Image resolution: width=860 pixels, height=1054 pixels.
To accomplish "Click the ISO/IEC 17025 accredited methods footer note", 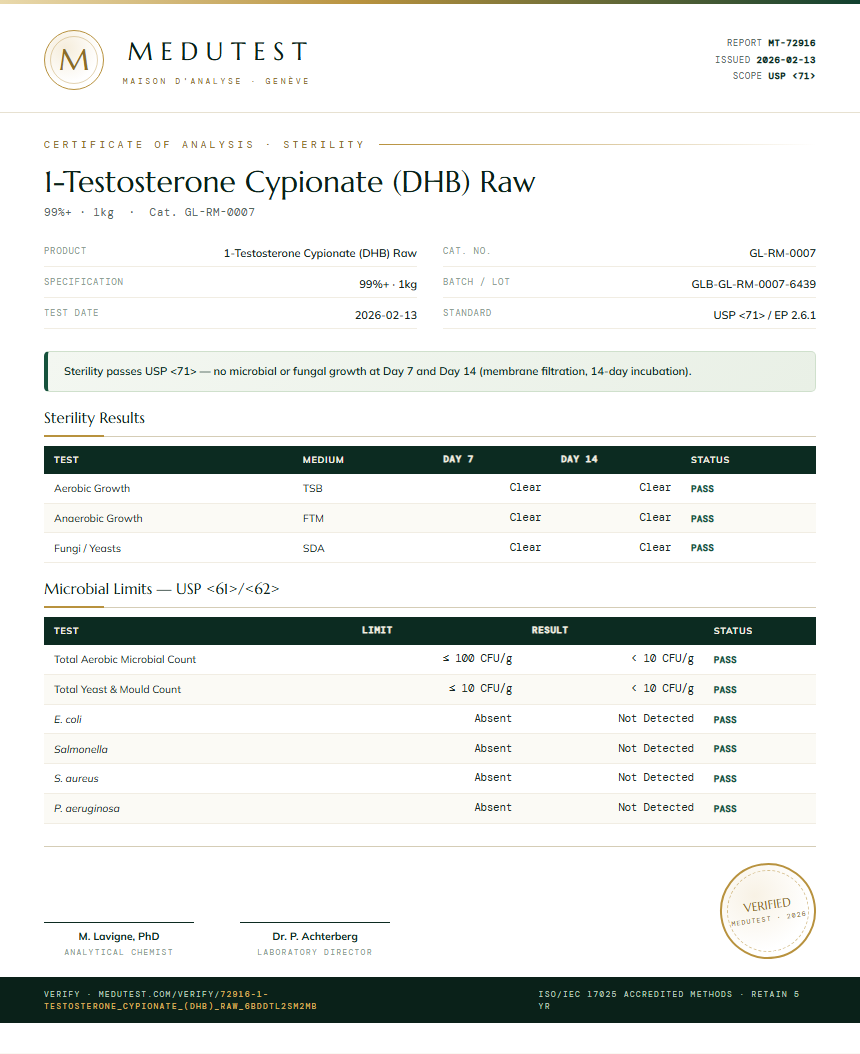I will pos(669,1000).
